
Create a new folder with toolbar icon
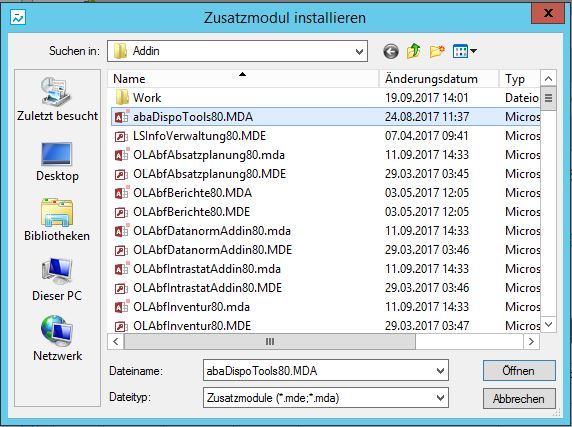coord(437,51)
